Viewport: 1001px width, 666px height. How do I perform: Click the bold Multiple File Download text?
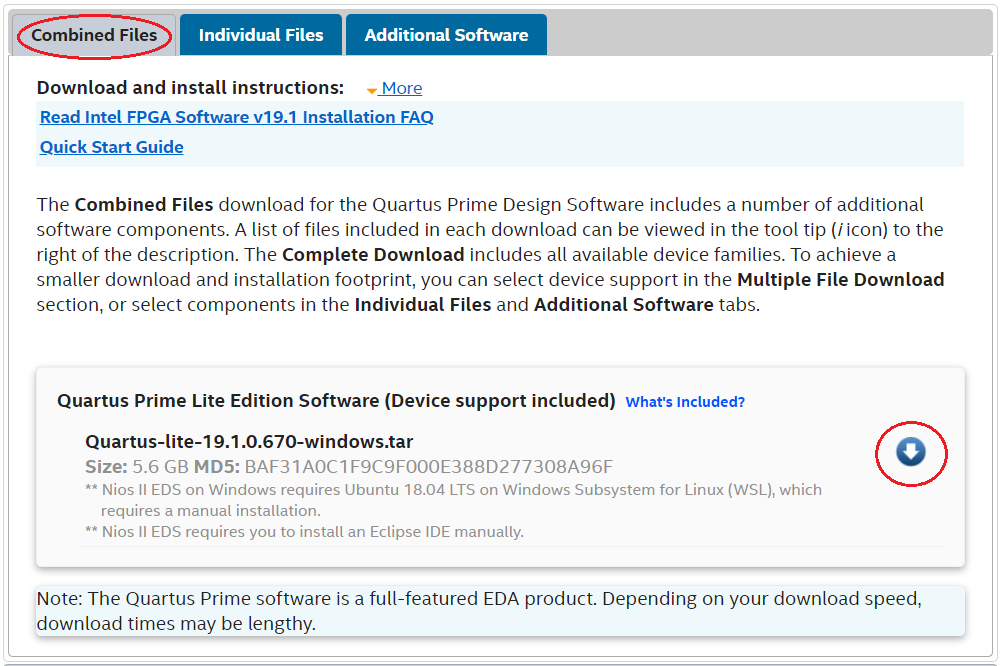click(x=840, y=279)
